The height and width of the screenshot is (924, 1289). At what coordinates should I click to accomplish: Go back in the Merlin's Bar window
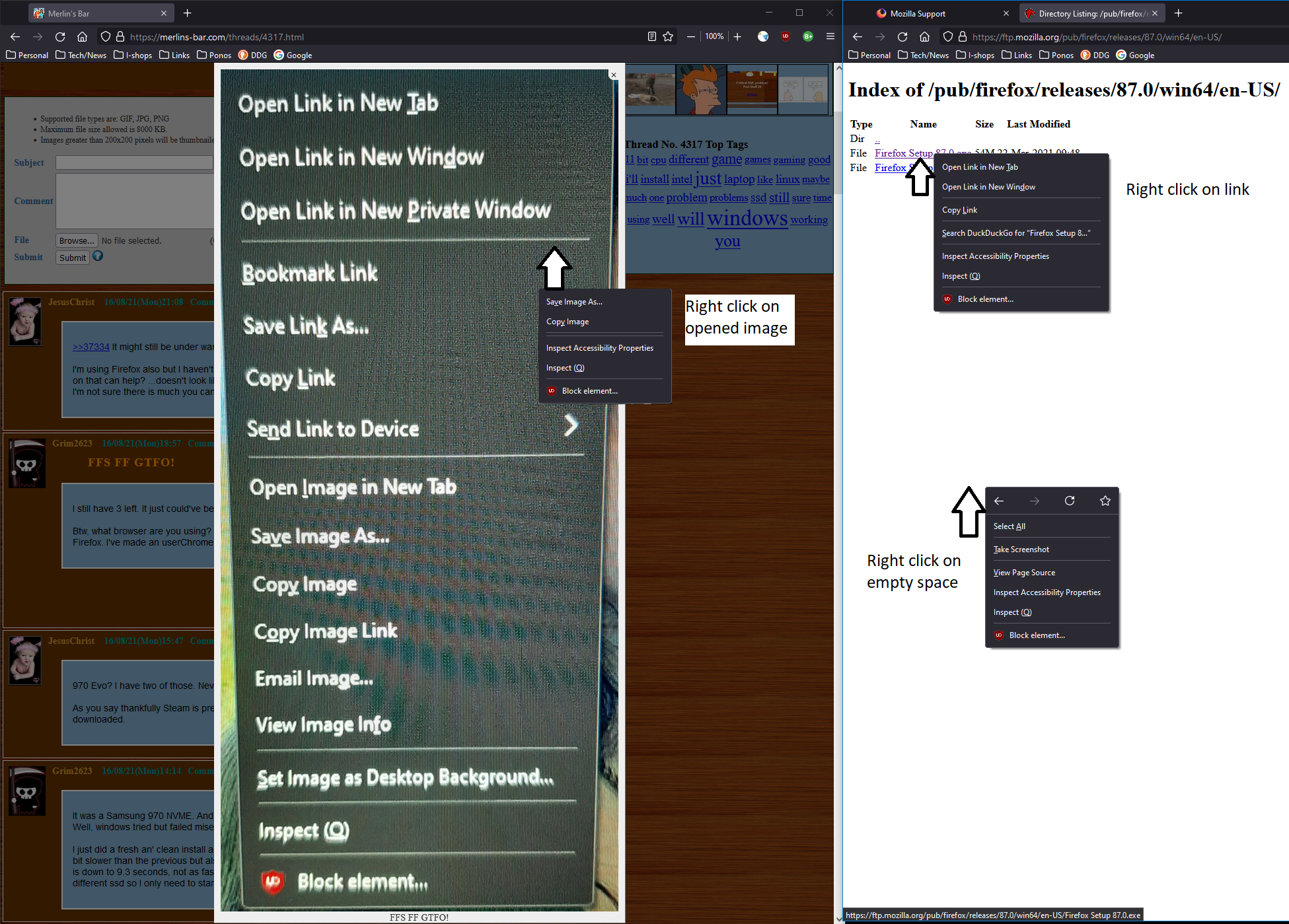click(15, 37)
